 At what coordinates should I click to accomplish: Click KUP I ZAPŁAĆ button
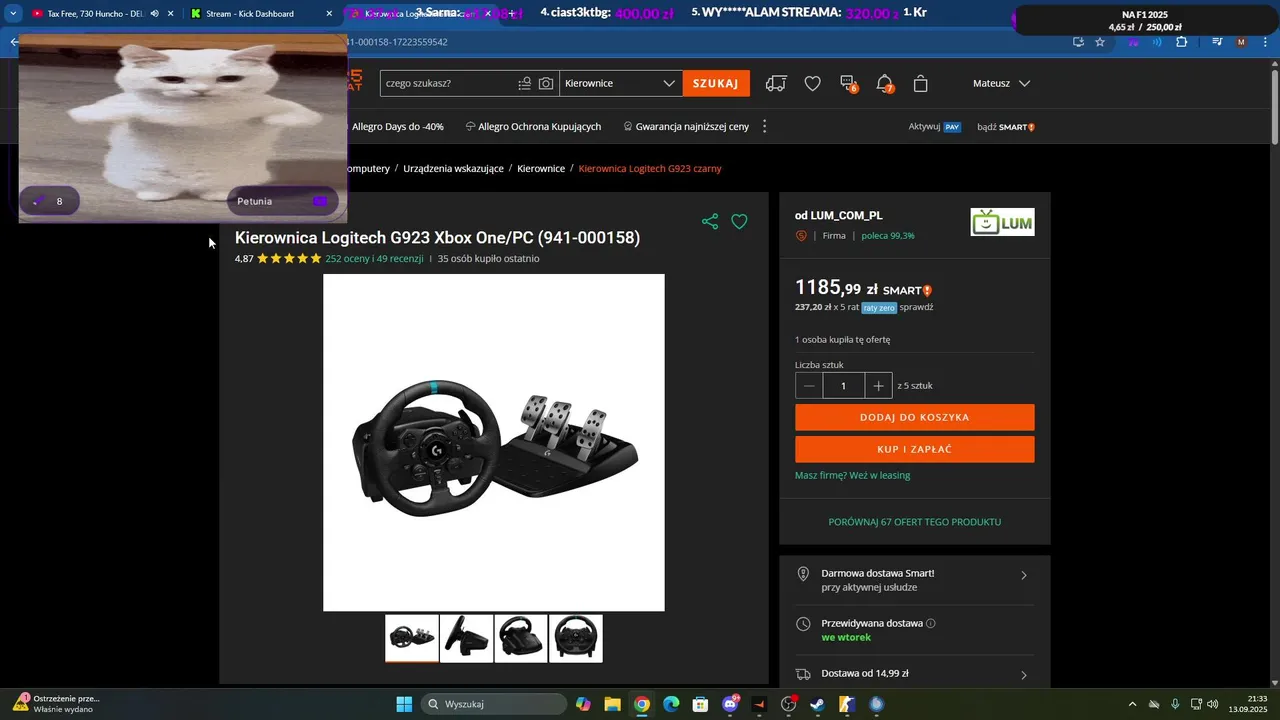click(x=915, y=449)
